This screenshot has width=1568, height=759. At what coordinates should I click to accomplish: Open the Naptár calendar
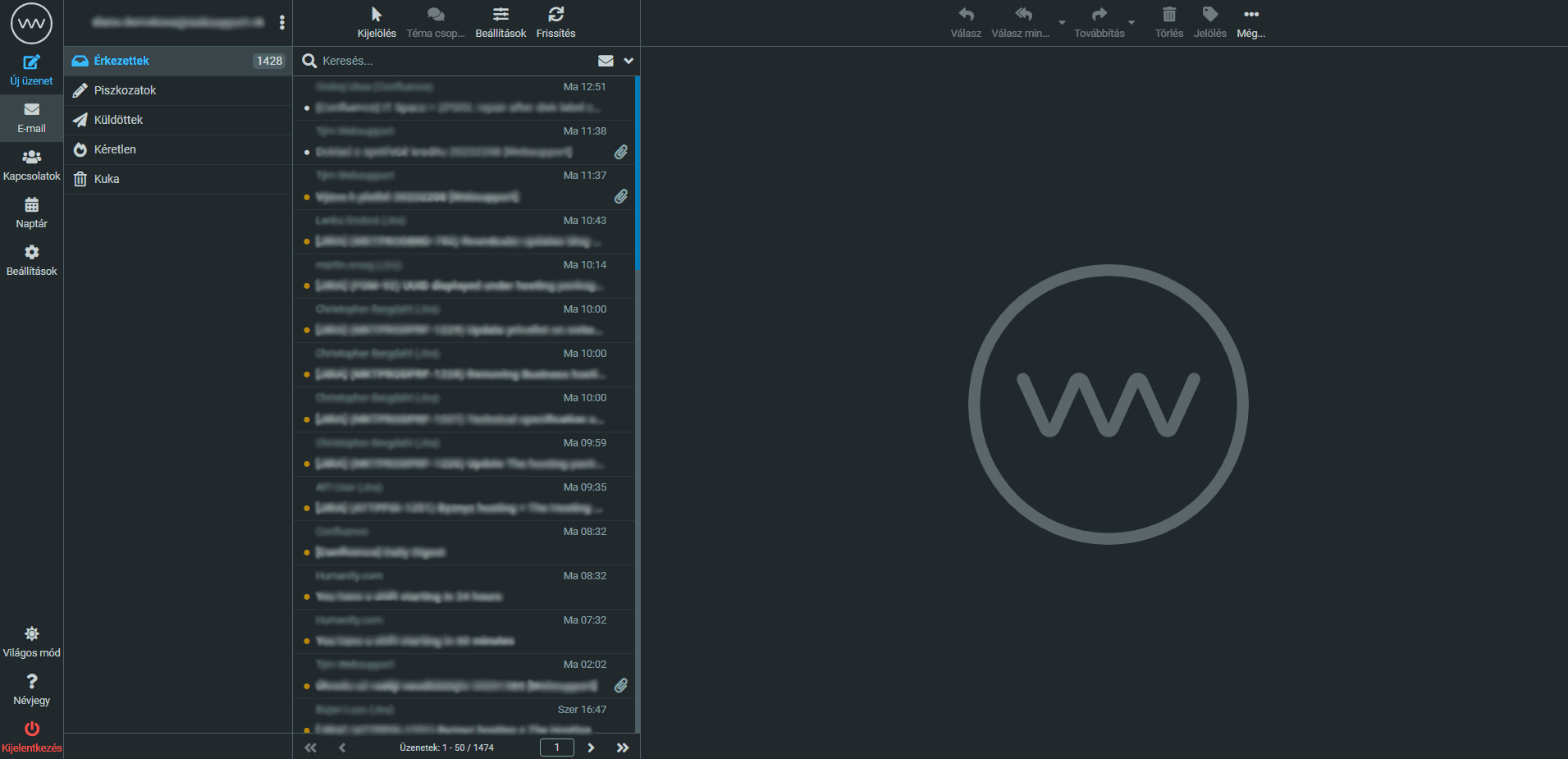point(31,213)
